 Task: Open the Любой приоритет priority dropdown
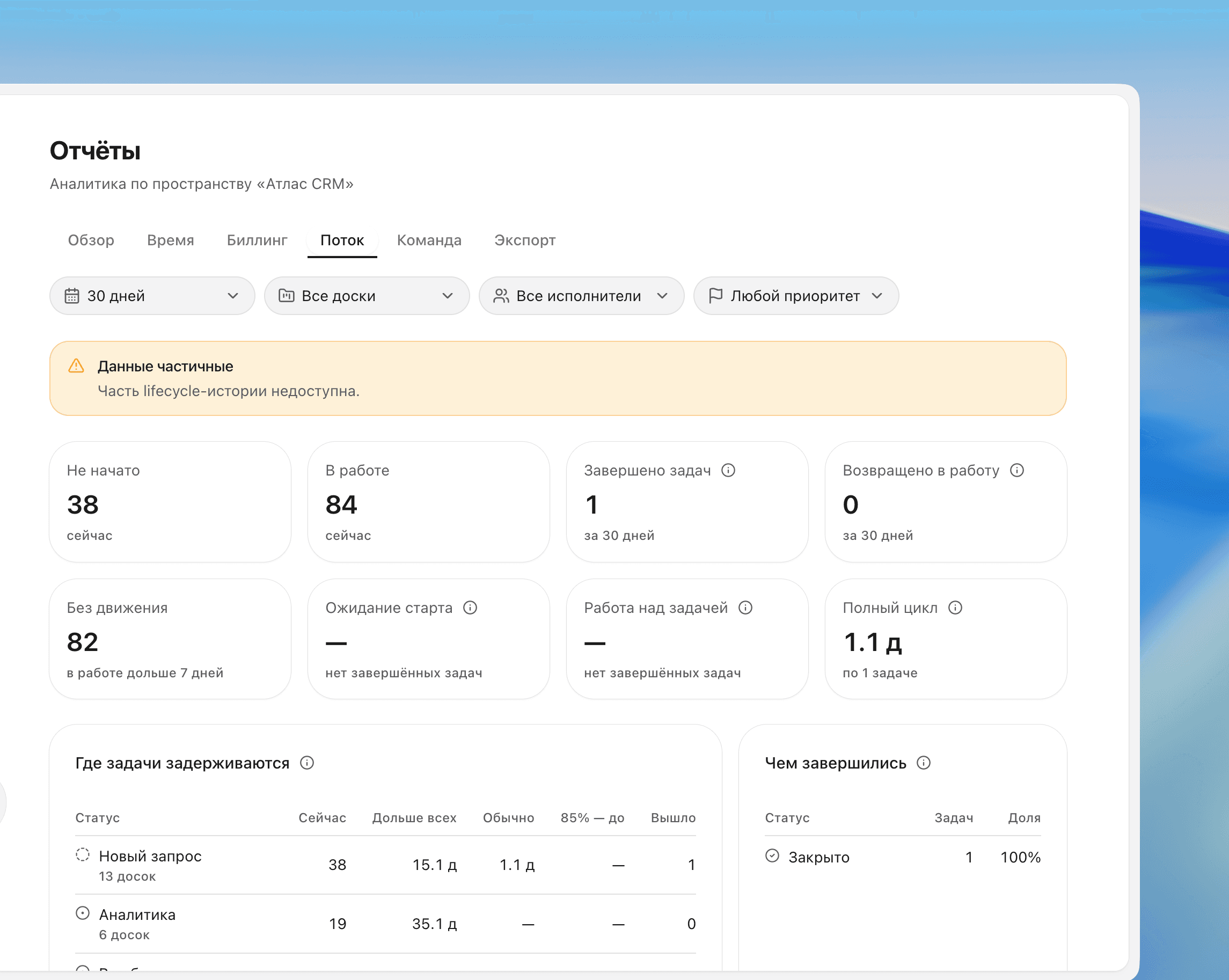(796, 296)
